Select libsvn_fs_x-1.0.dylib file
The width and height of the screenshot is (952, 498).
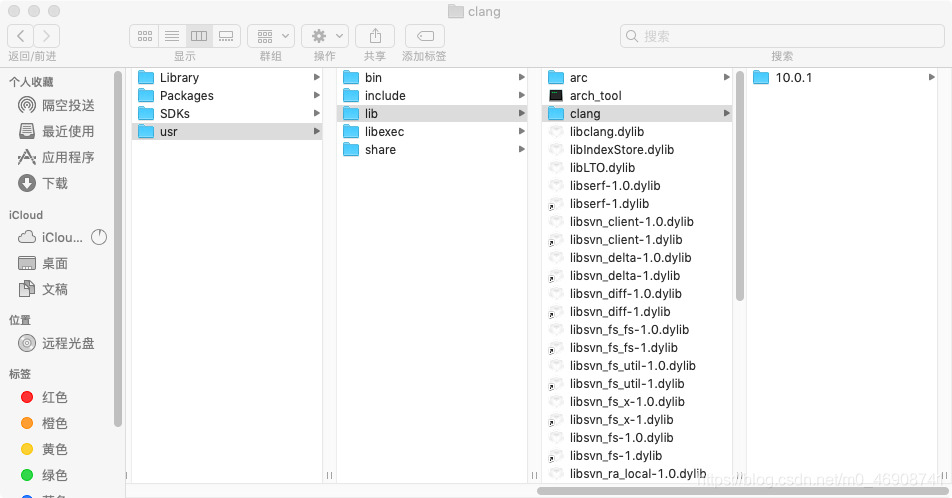click(x=637, y=402)
